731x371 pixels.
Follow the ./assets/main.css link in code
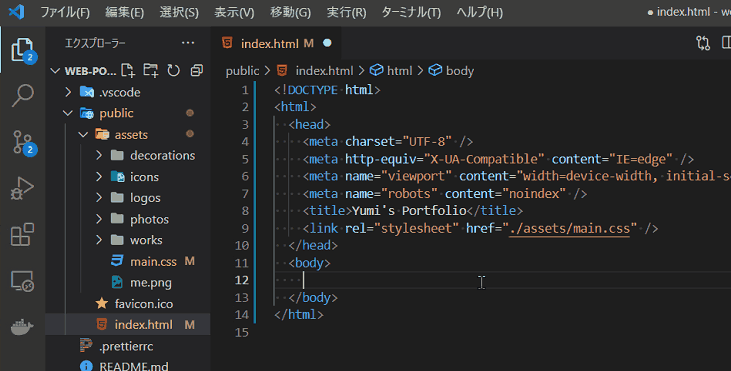tap(569, 228)
